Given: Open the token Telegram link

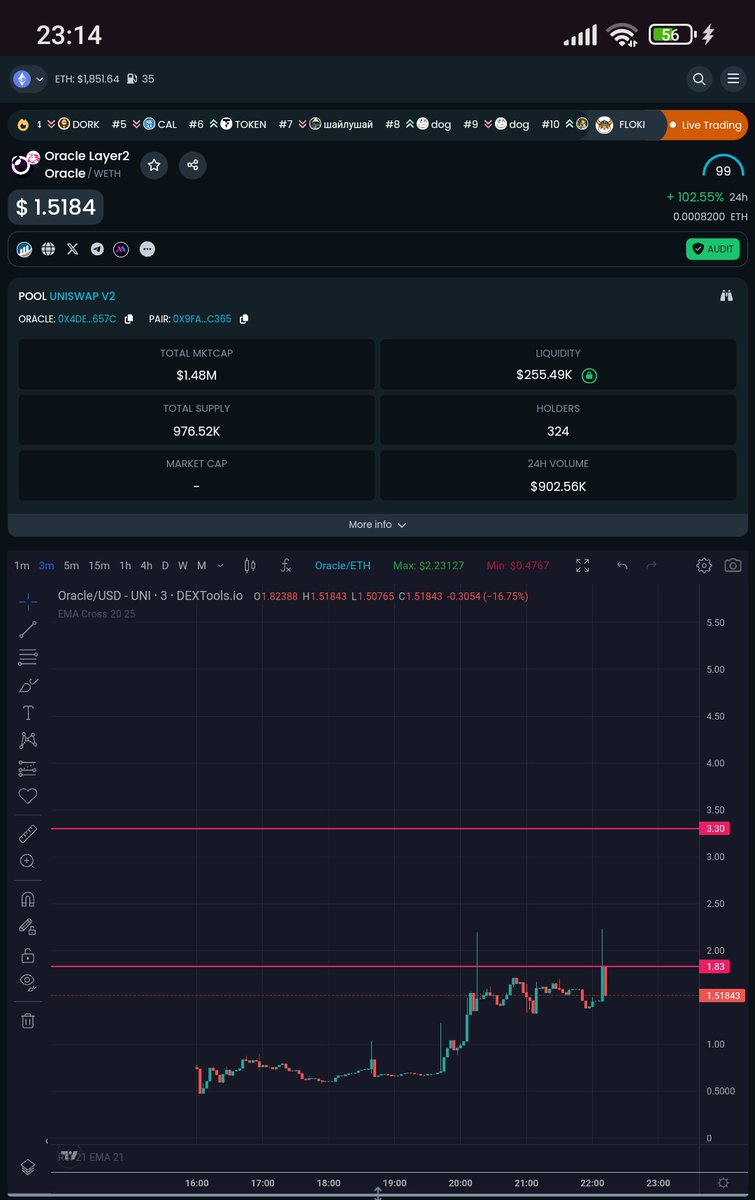Looking at the screenshot, I should tap(97, 249).
